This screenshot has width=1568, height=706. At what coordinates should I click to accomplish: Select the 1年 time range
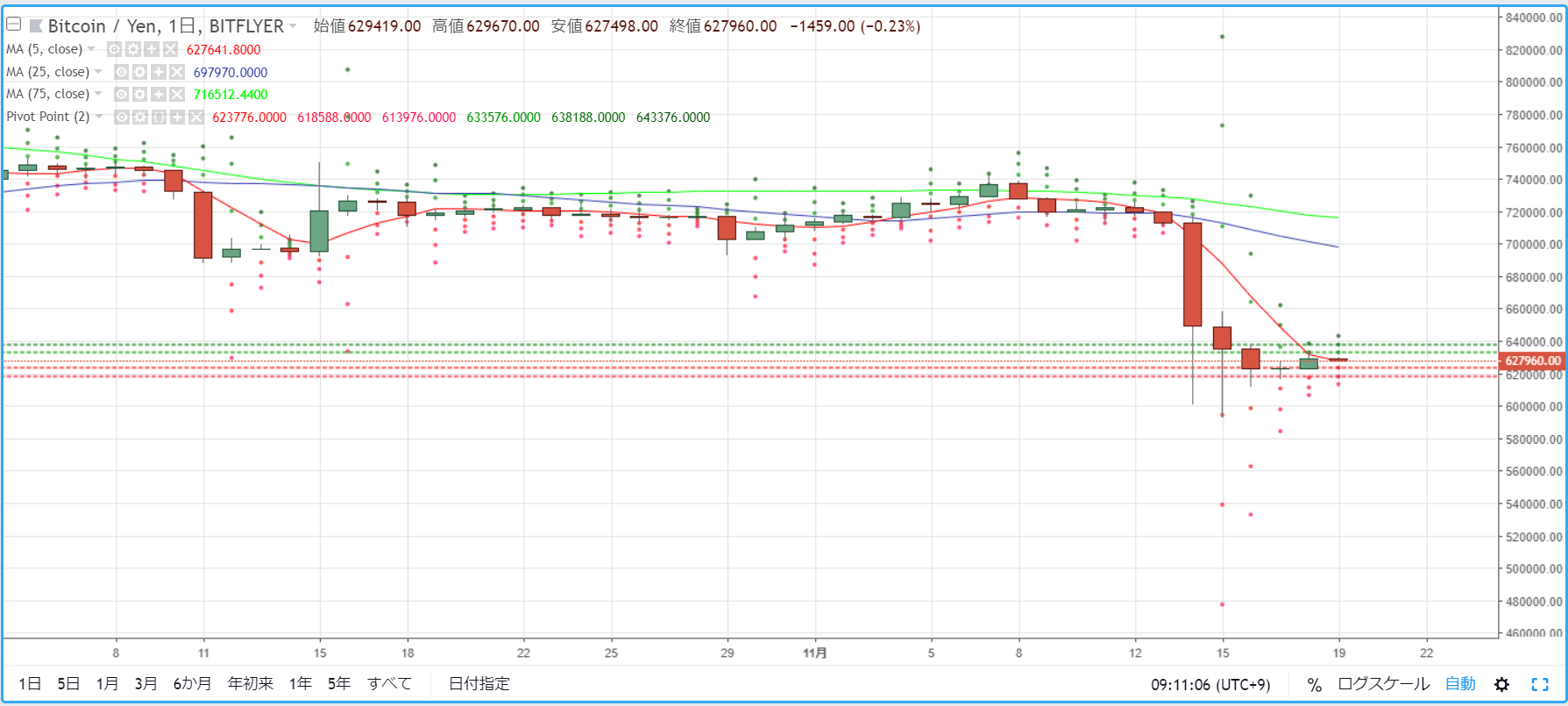pos(301,684)
